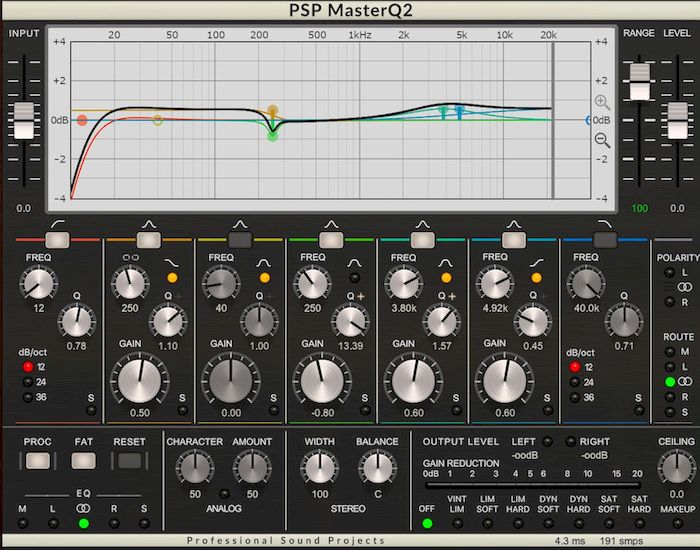Enable the 40 Hz band power button
This screenshot has height=550, width=700.
coord(240,240)
